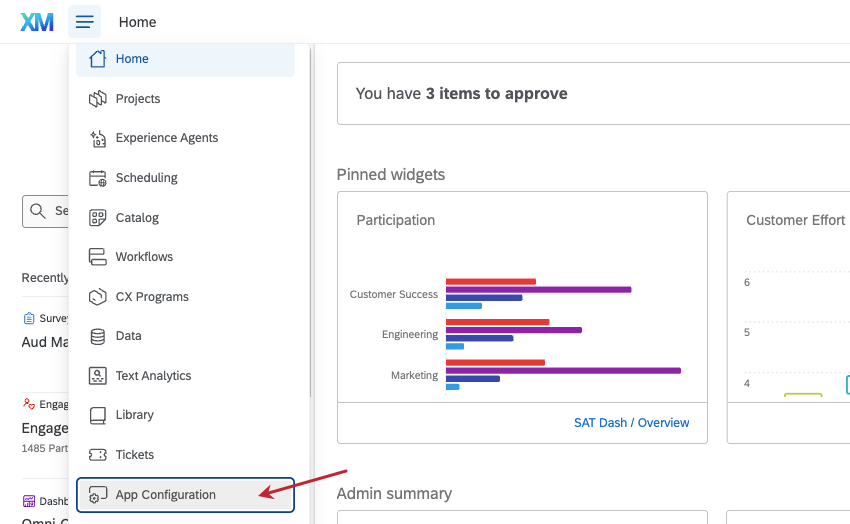Open App Configuration menu item
This screenshot has height=524, width=850.
point(185,495)
